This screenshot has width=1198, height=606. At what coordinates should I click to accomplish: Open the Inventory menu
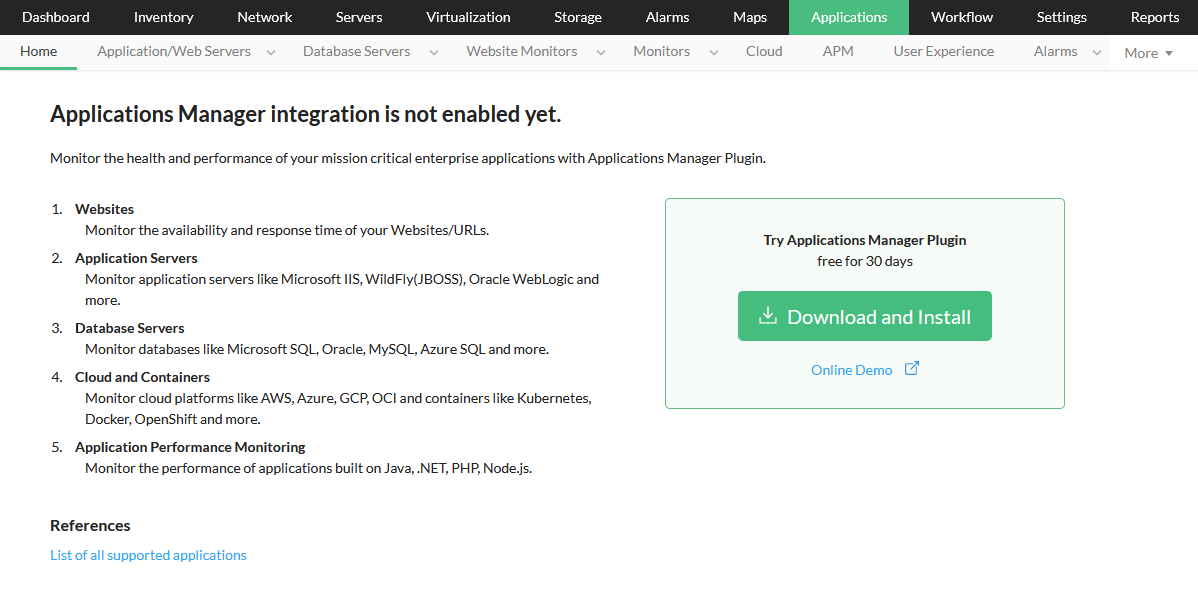tap(163, 17)
